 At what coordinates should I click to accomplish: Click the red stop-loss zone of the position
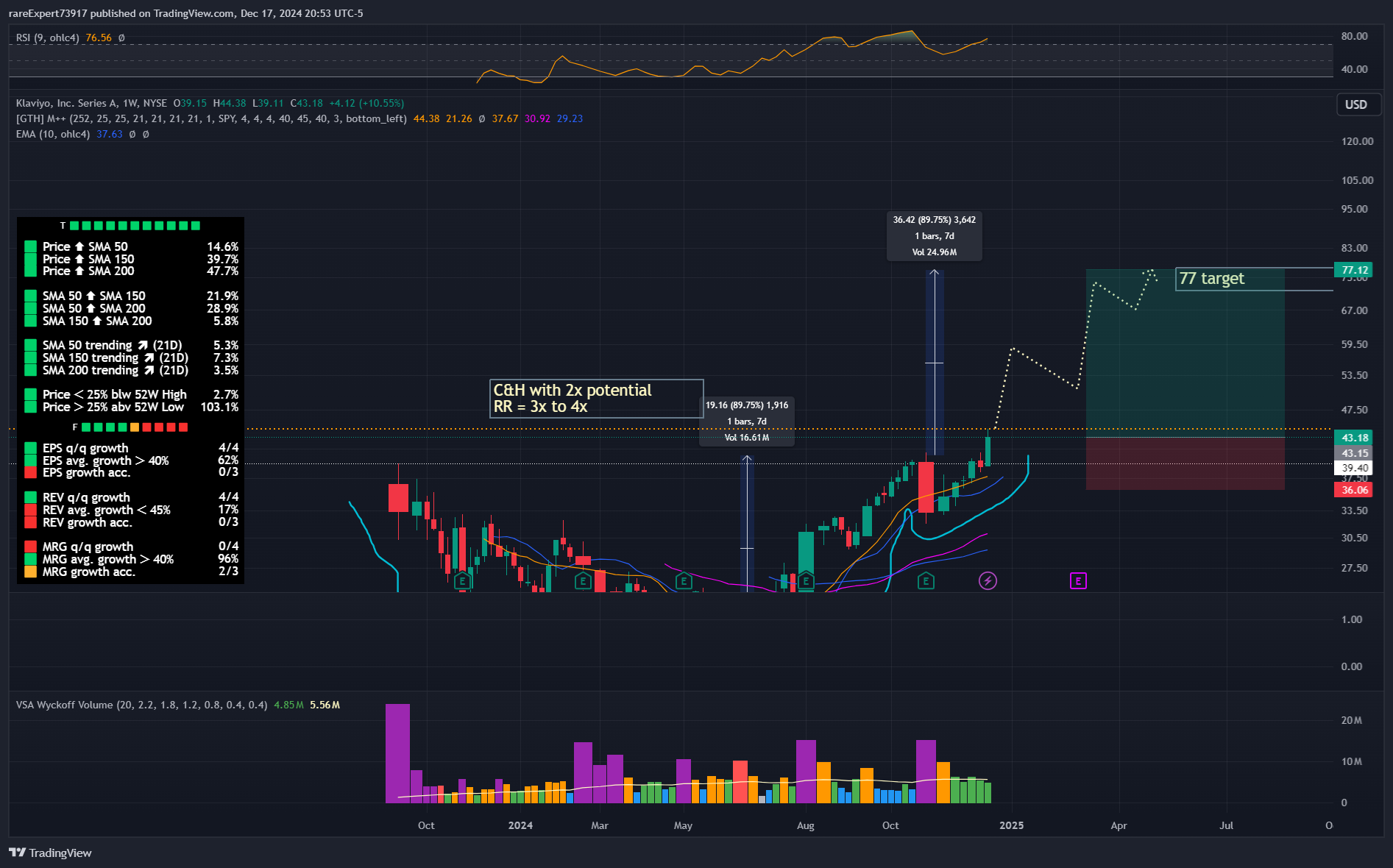[1185, 463]
